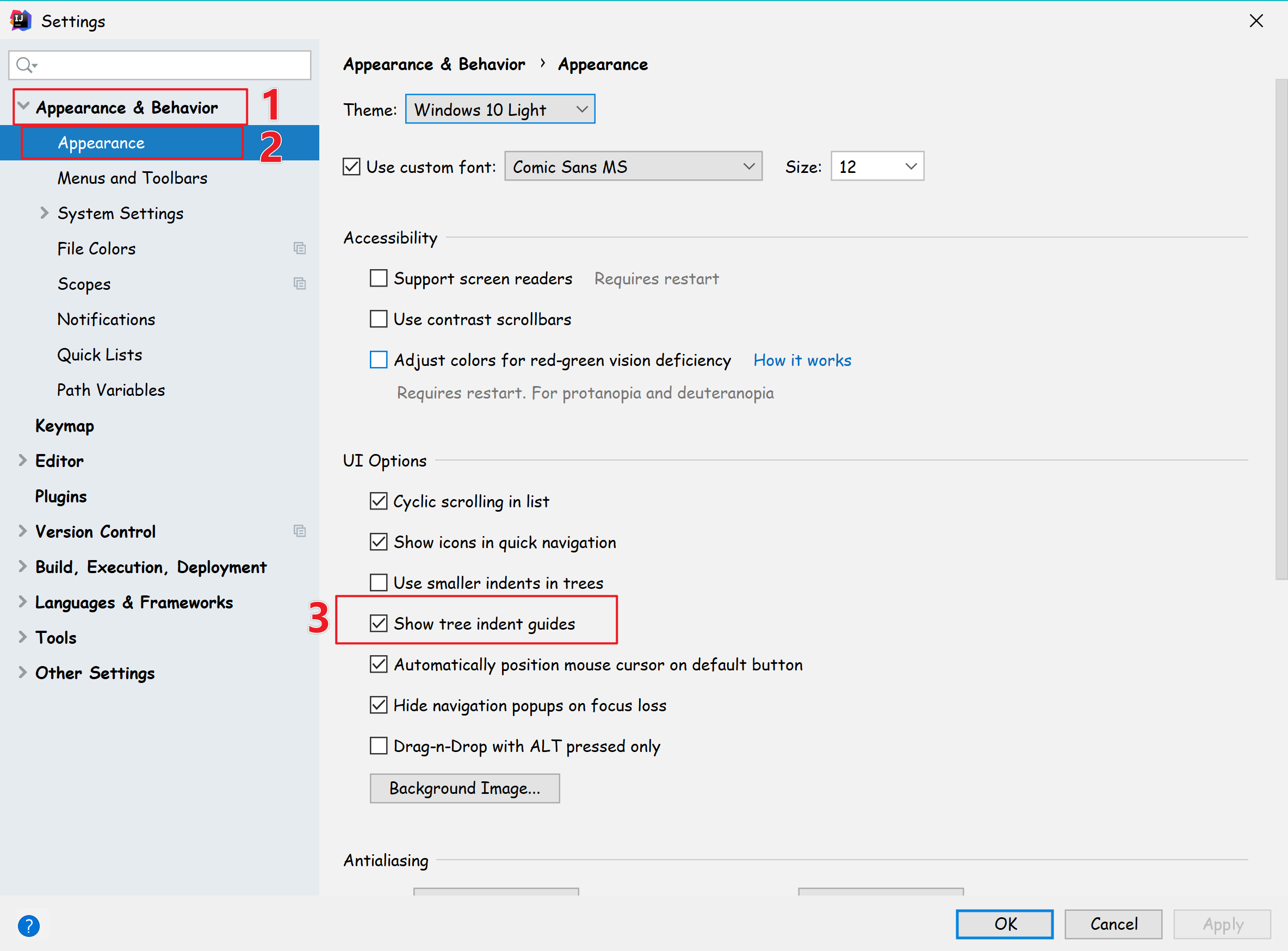Open the font Size dropdown
This screenshot has height=951, width=1288.
pyautogui.click(x=877, y=166)
